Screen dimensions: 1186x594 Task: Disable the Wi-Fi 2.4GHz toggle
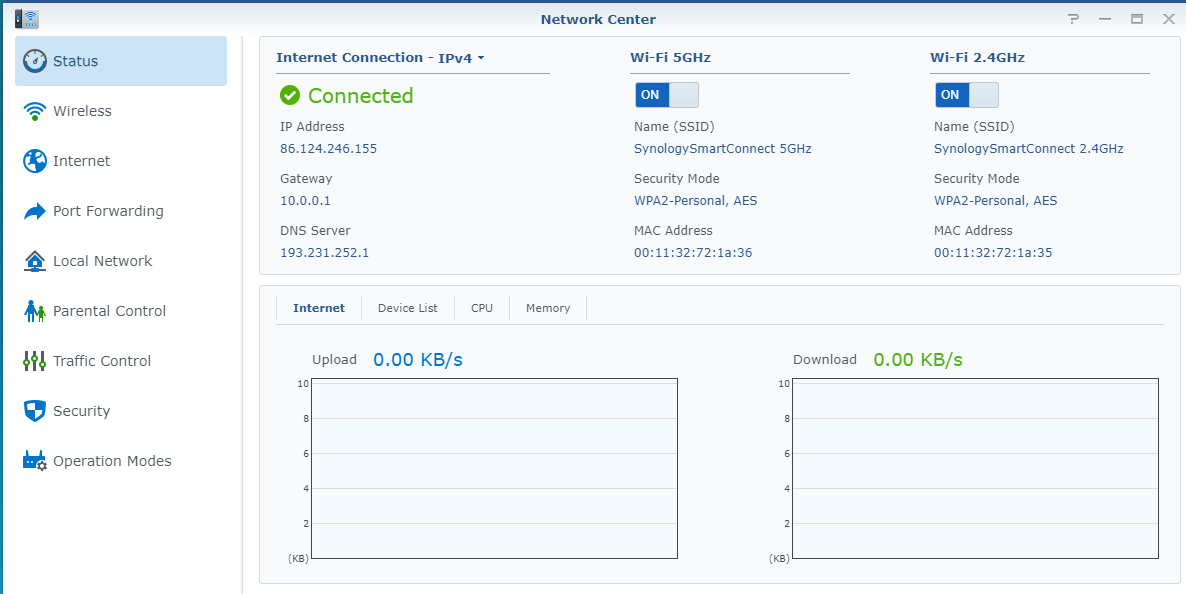click(966, 95)
